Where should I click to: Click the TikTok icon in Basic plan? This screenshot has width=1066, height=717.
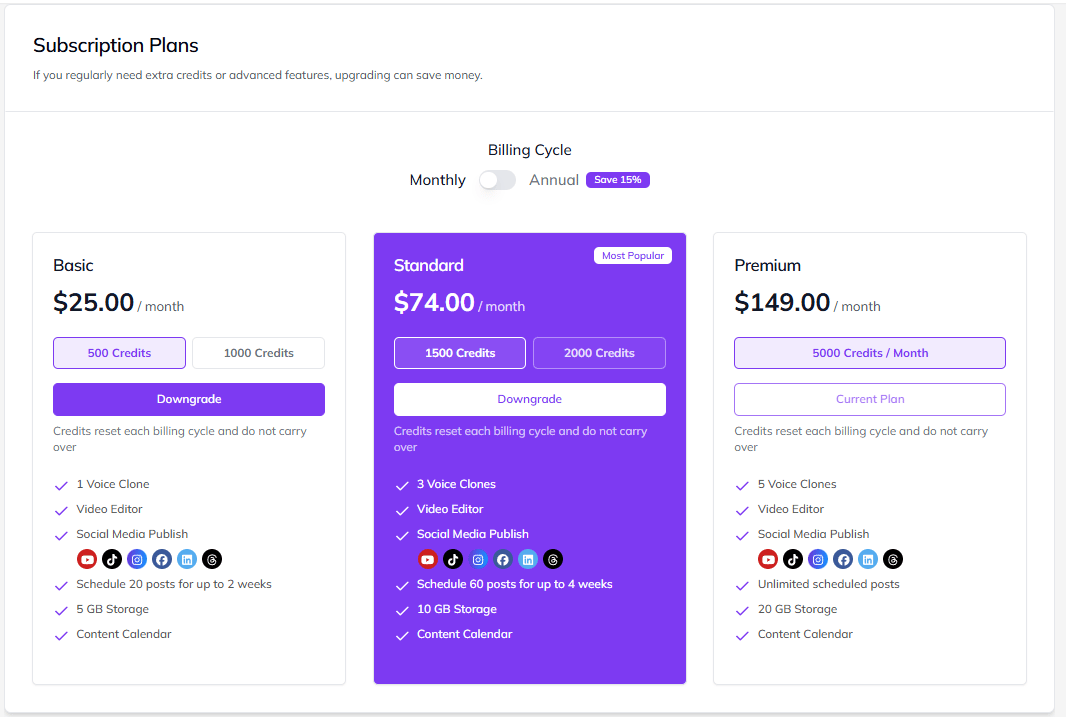point(112,559)
